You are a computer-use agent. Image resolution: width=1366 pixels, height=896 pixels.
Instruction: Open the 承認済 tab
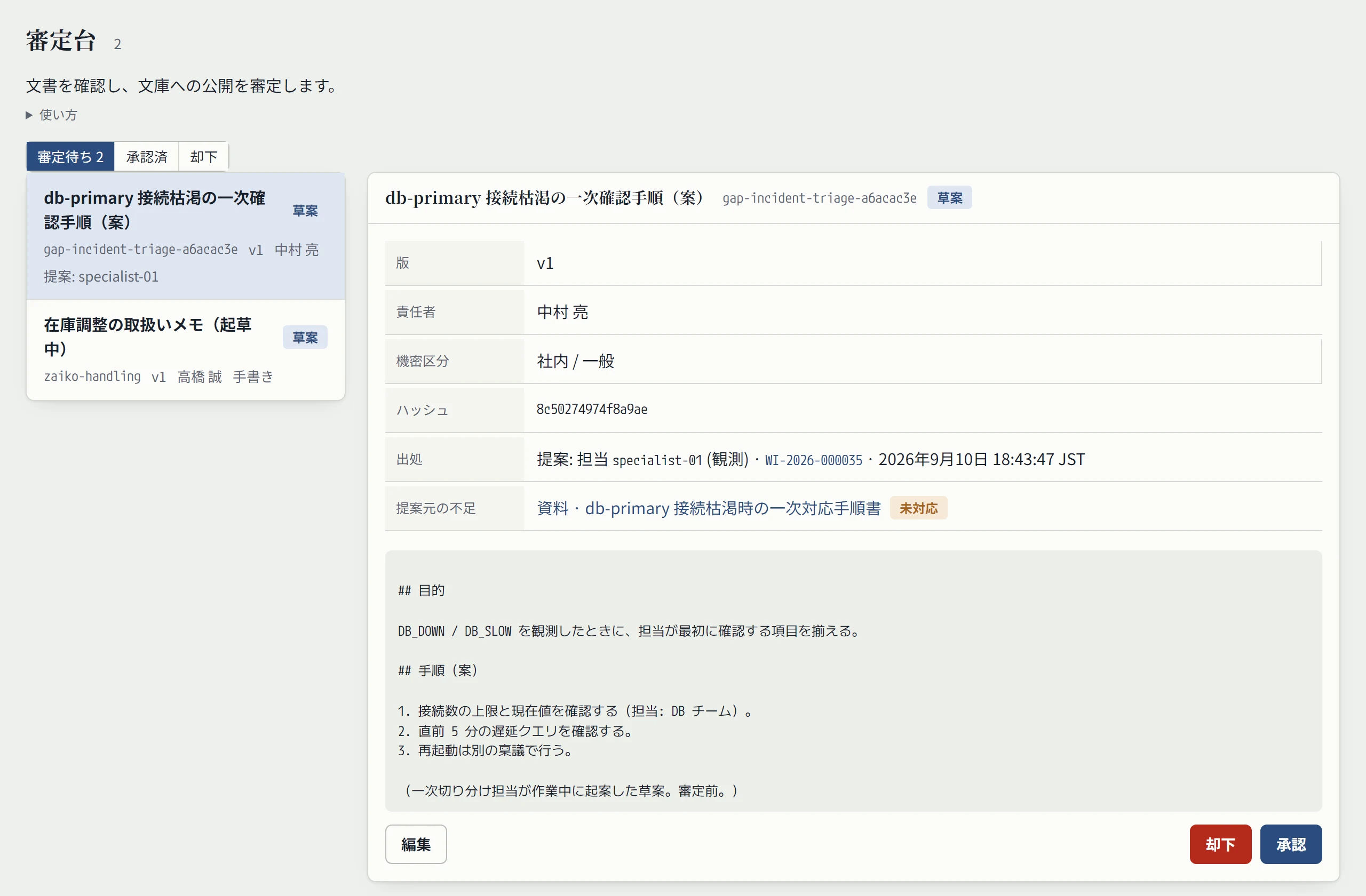[146, 157]
